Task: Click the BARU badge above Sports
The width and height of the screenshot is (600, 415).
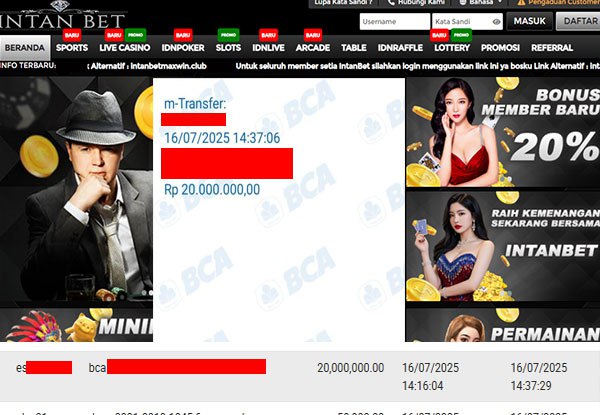Action: [x=72, y=35]
